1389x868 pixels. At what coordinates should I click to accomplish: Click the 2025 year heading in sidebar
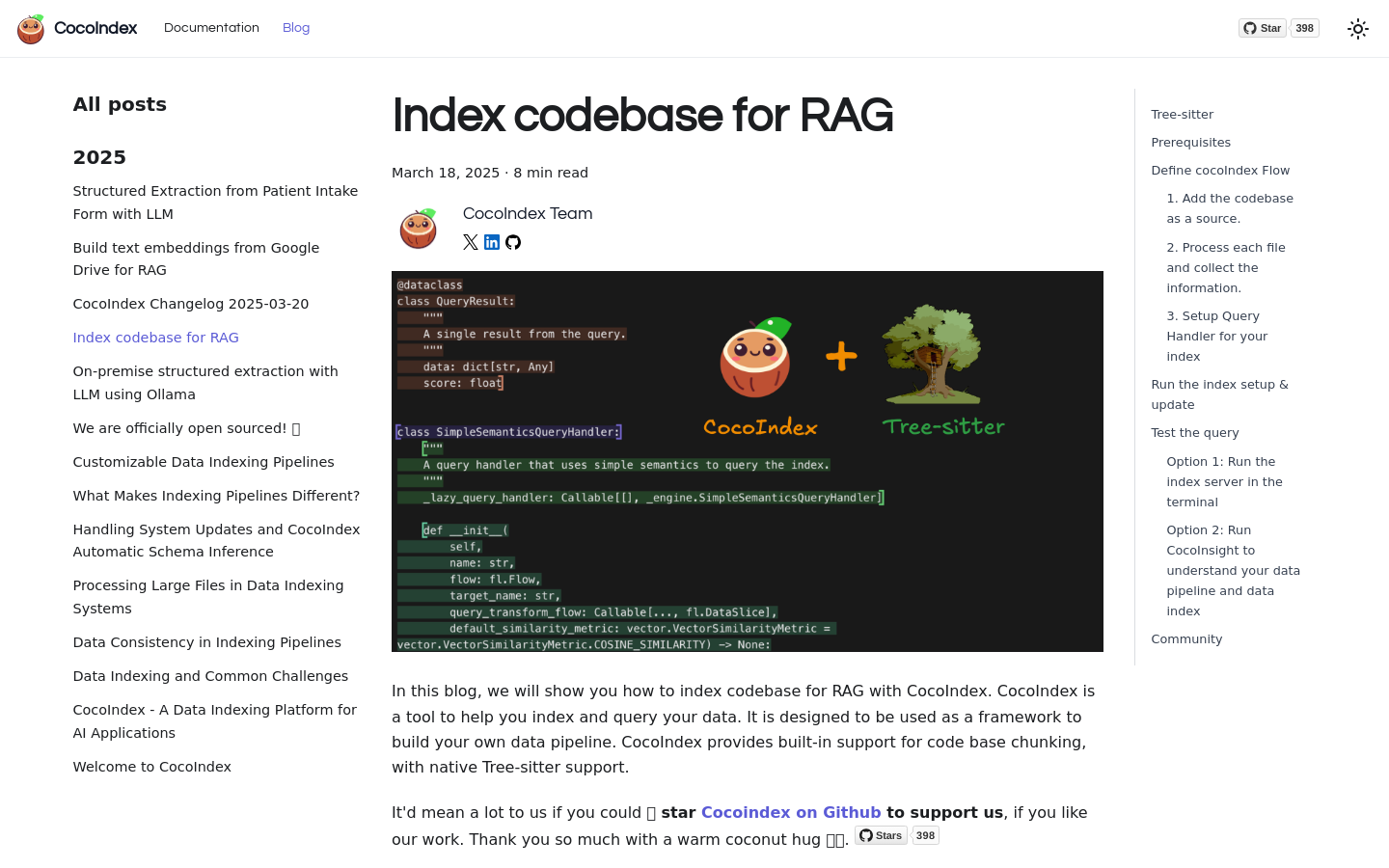[99, 157]
